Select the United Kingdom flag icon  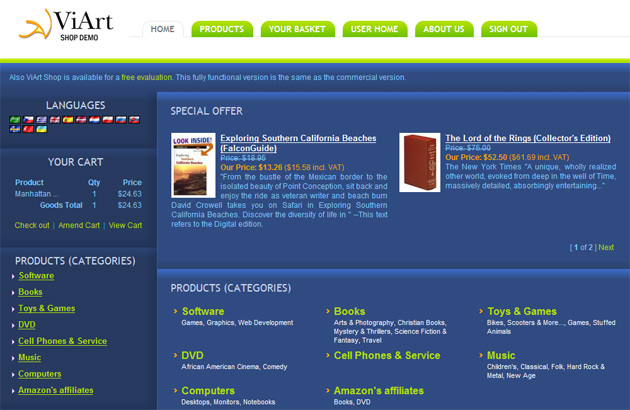click(55, 119)
